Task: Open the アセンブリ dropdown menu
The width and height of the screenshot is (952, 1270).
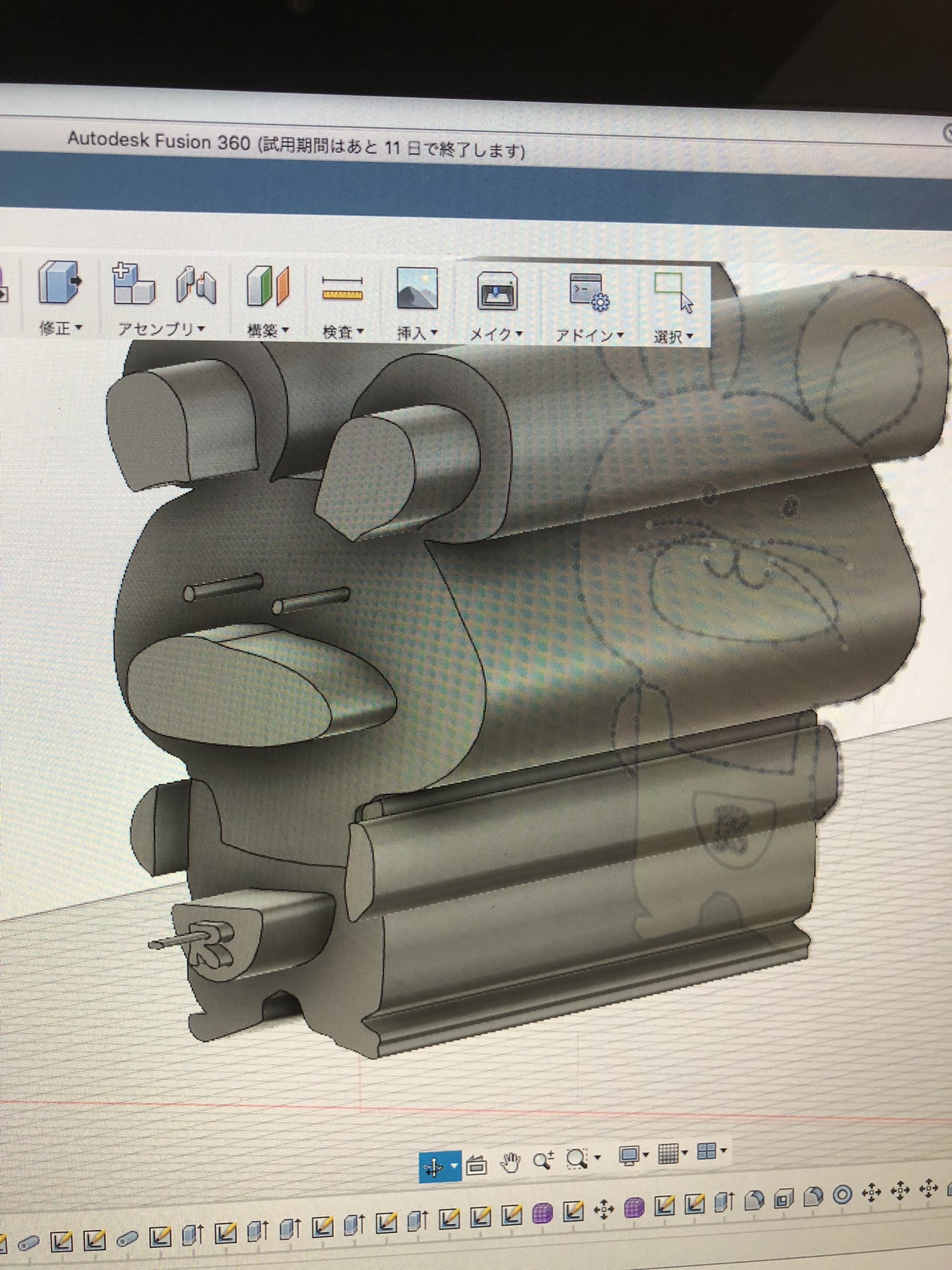Action: [162, 329]
